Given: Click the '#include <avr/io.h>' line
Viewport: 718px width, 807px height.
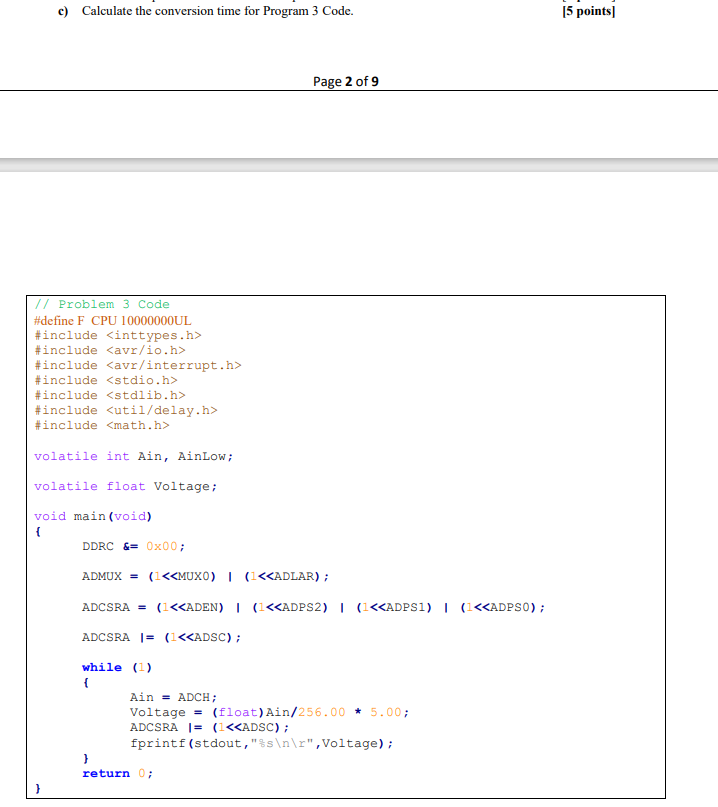Looking at the screenshot, I should tap(110, 350).
